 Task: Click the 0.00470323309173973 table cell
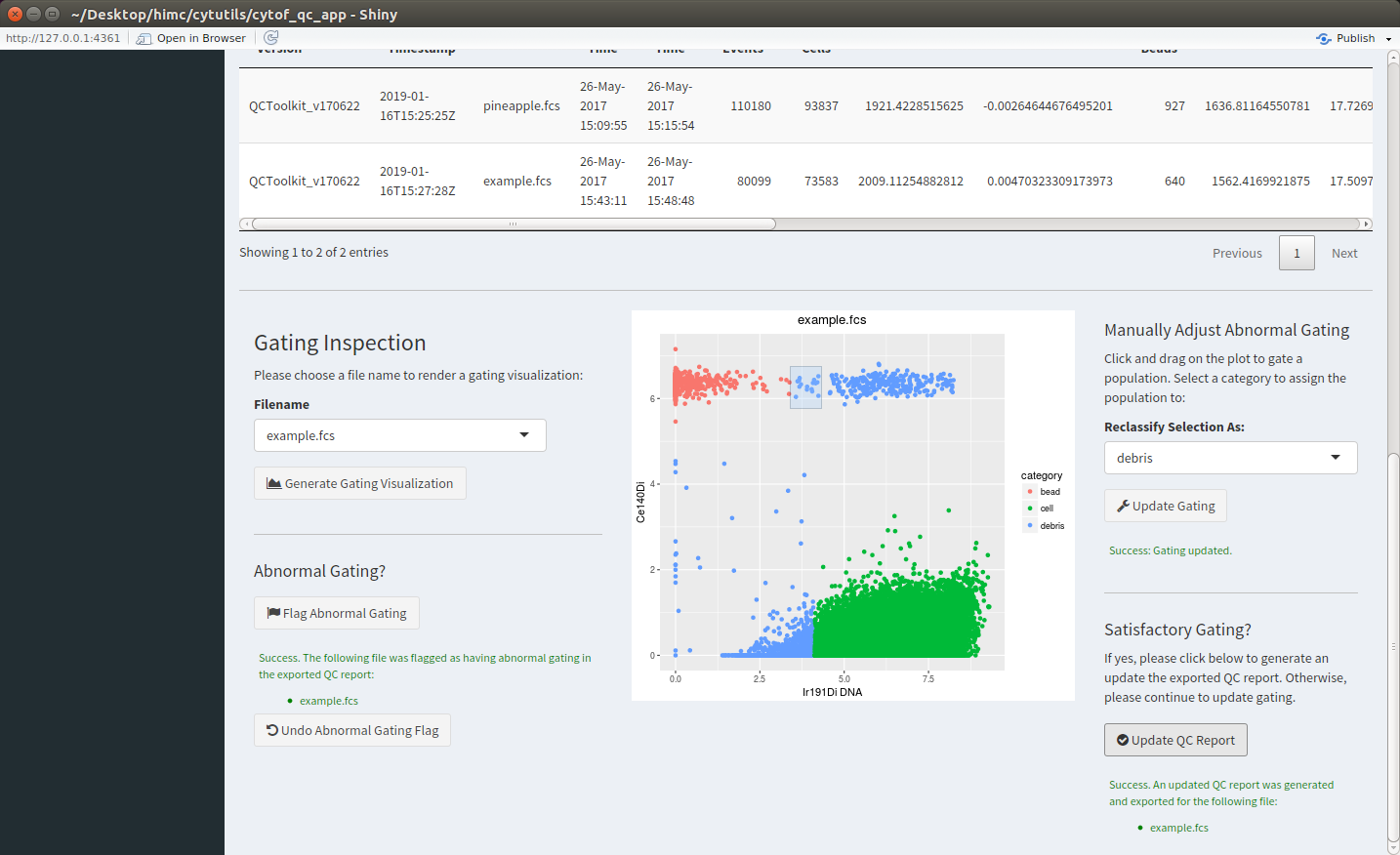(1050, 181)
